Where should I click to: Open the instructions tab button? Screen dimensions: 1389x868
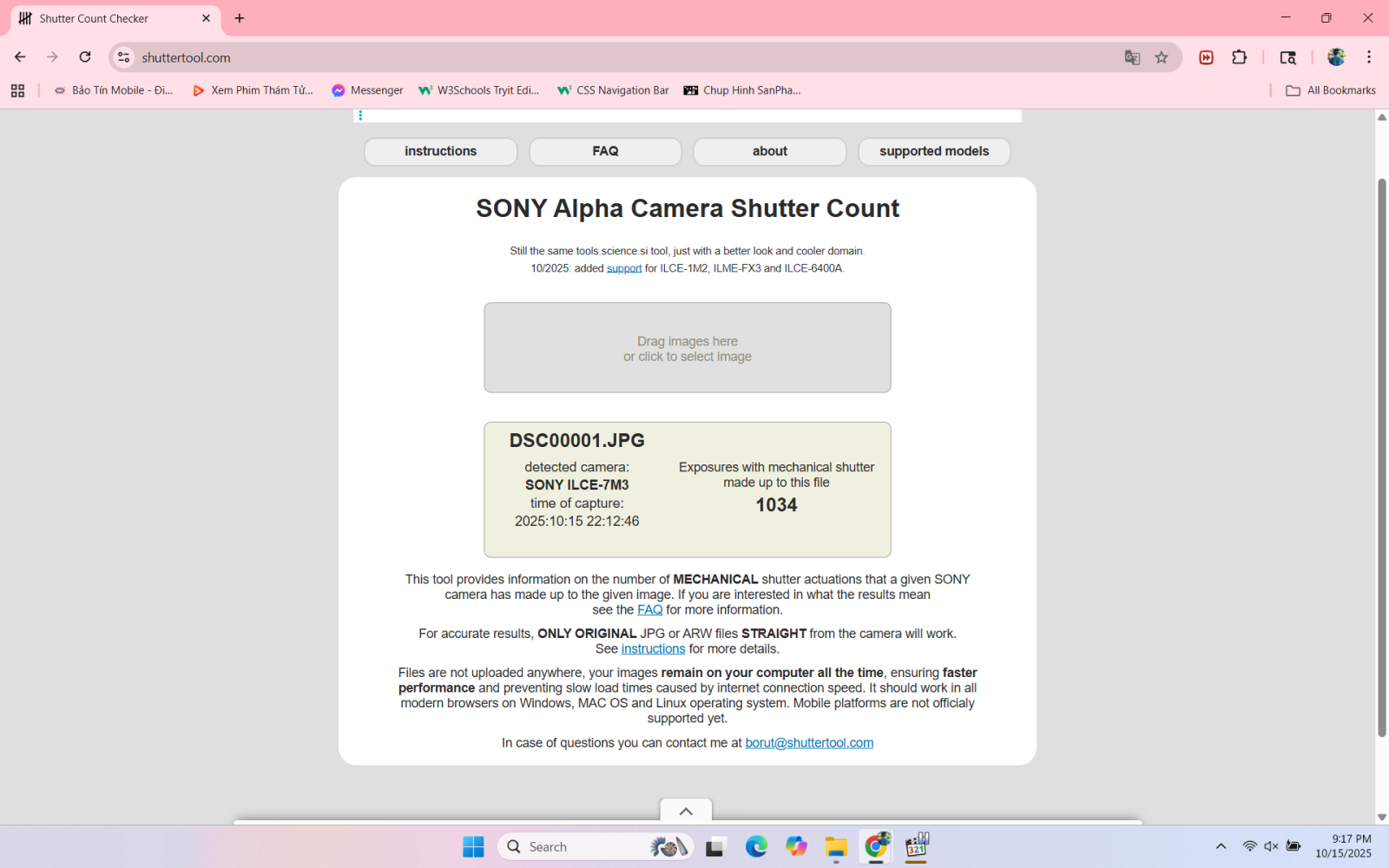tap(440, 151)
